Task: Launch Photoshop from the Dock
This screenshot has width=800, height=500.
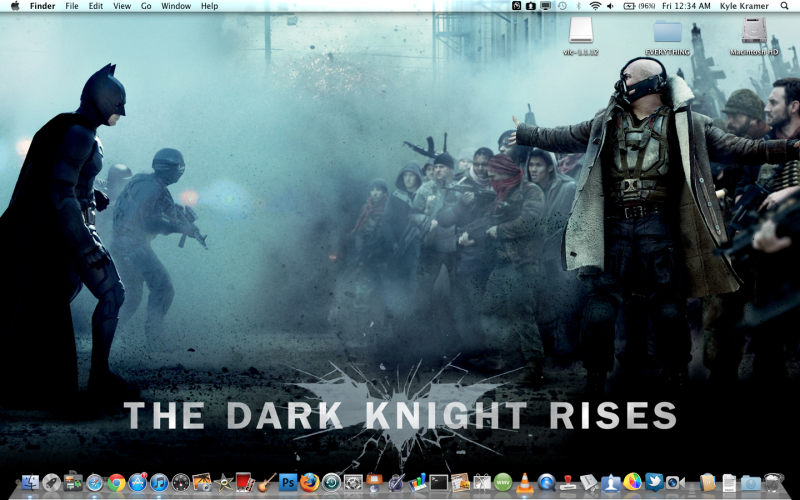Action: click(288, 483)
